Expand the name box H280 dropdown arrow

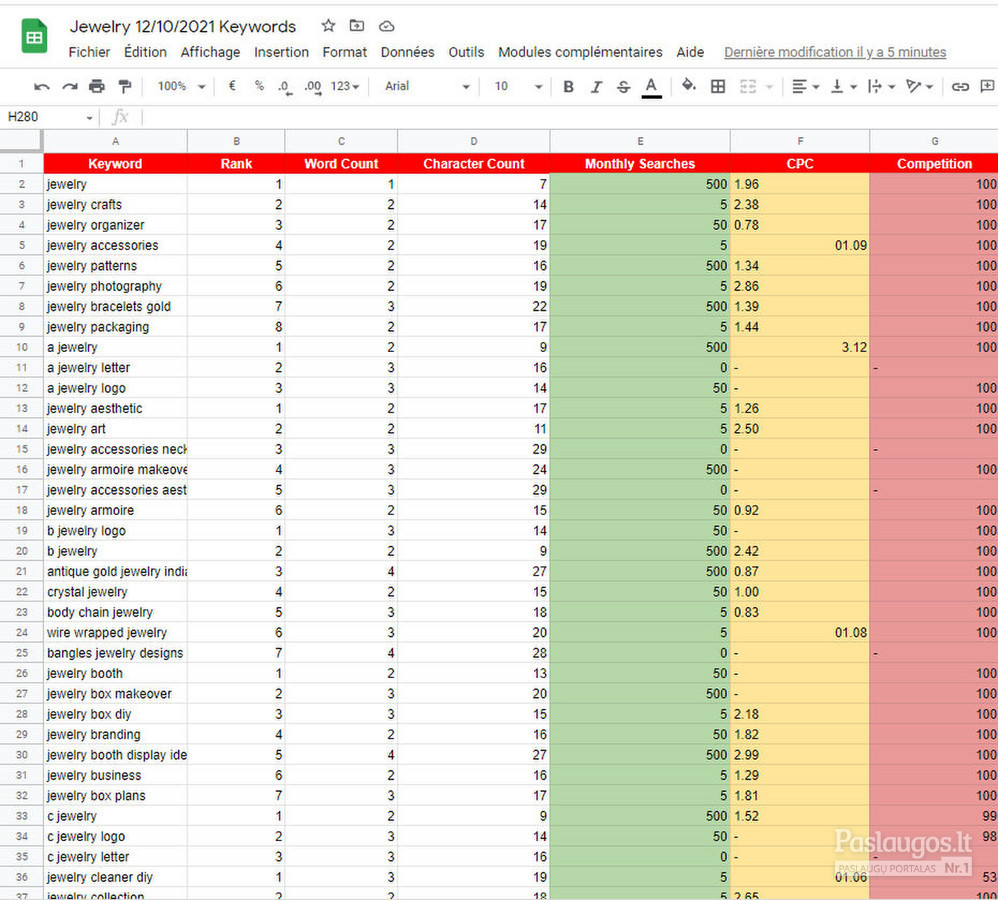(x=90, y=118)
